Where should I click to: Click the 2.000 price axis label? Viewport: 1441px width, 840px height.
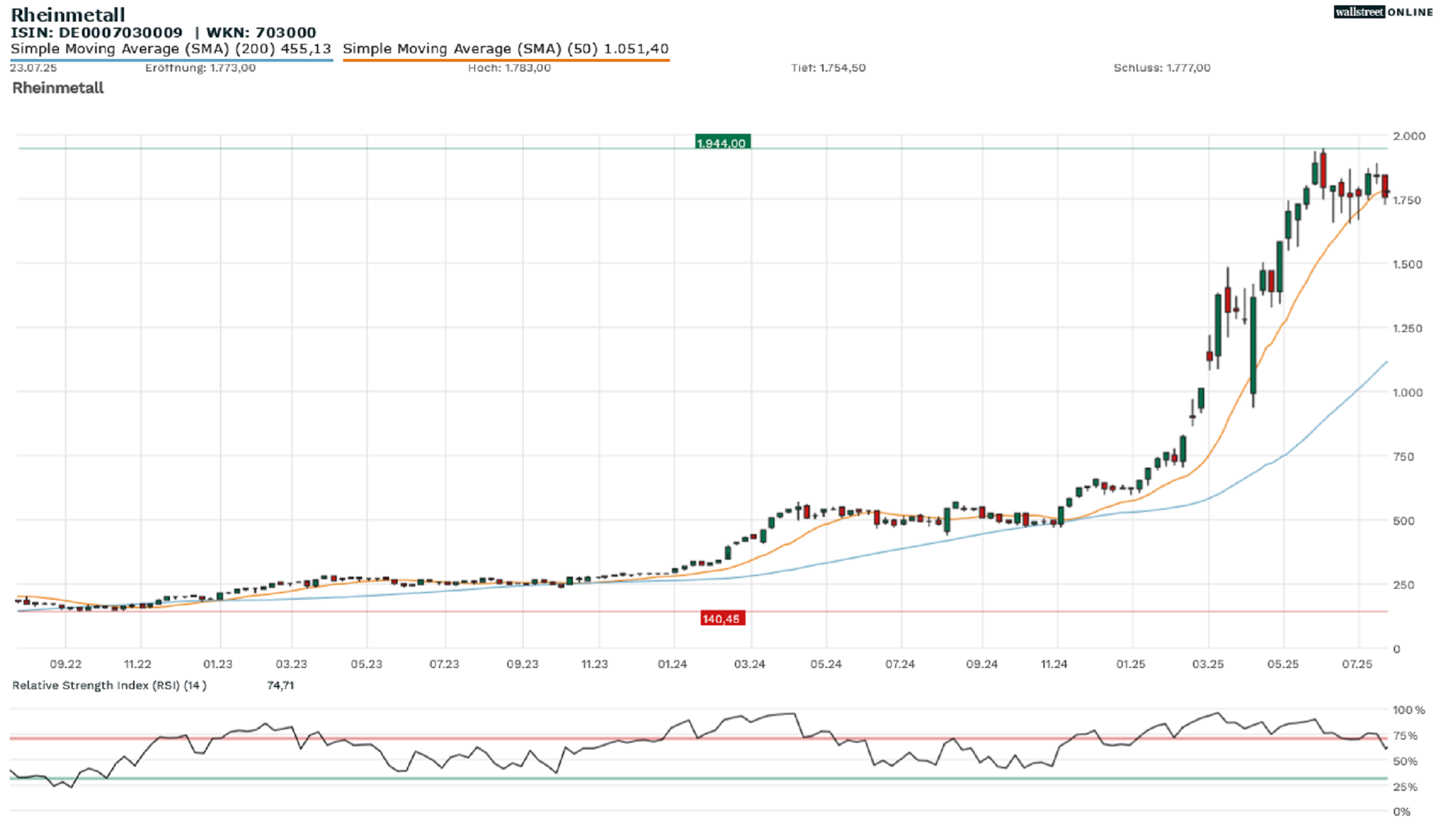[1409, 136]
